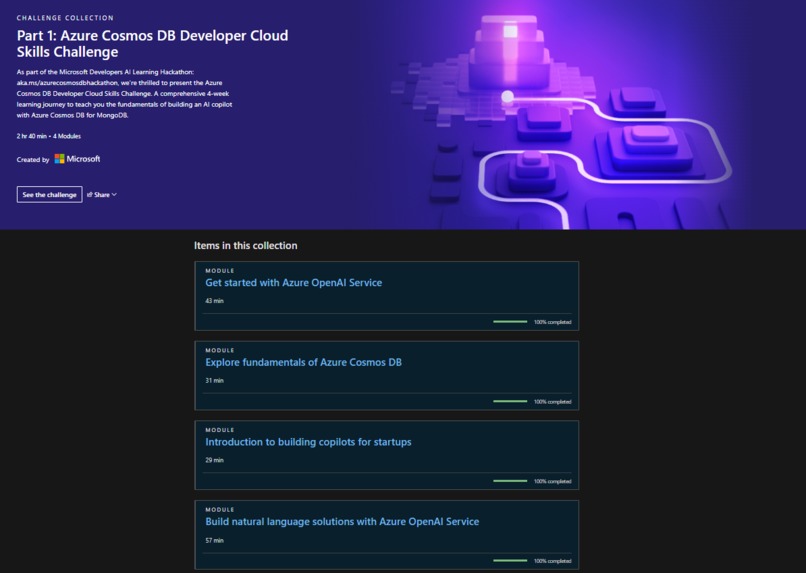Screen dimensions: 806x573
Task: Click the "Created by" label
Action: click(32, 160)
